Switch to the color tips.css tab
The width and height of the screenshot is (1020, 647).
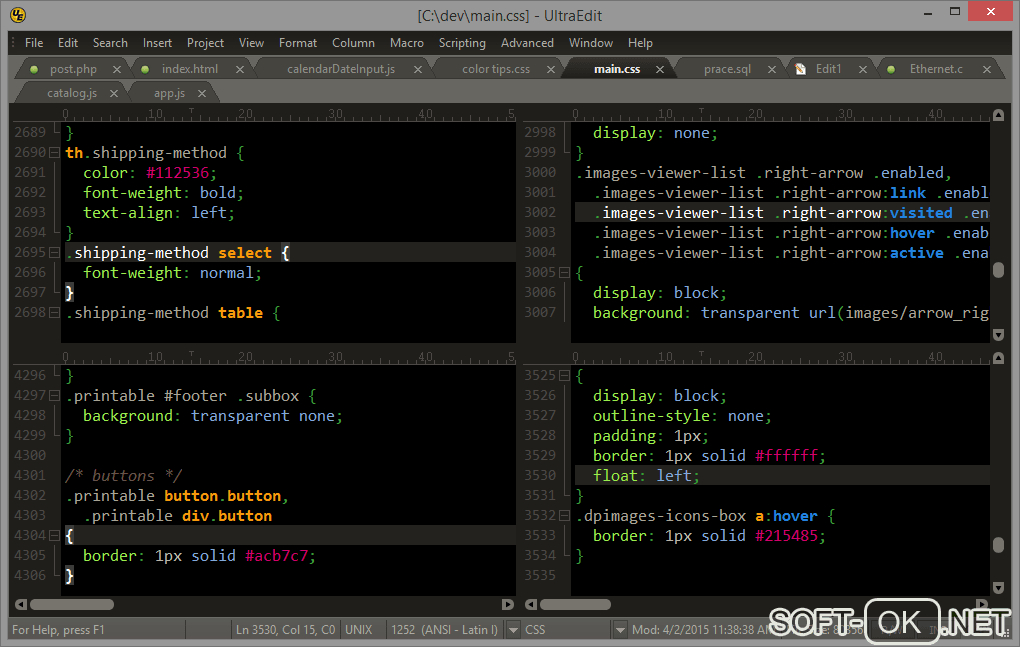pyautogui.click(x=496, y=69)
